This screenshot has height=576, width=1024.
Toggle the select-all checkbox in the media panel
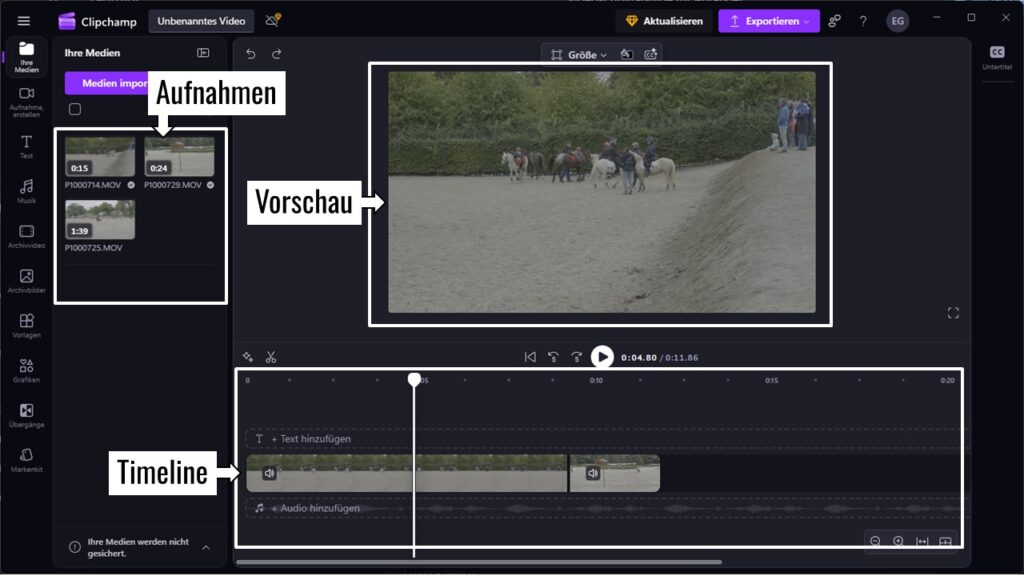pos(73,109)
